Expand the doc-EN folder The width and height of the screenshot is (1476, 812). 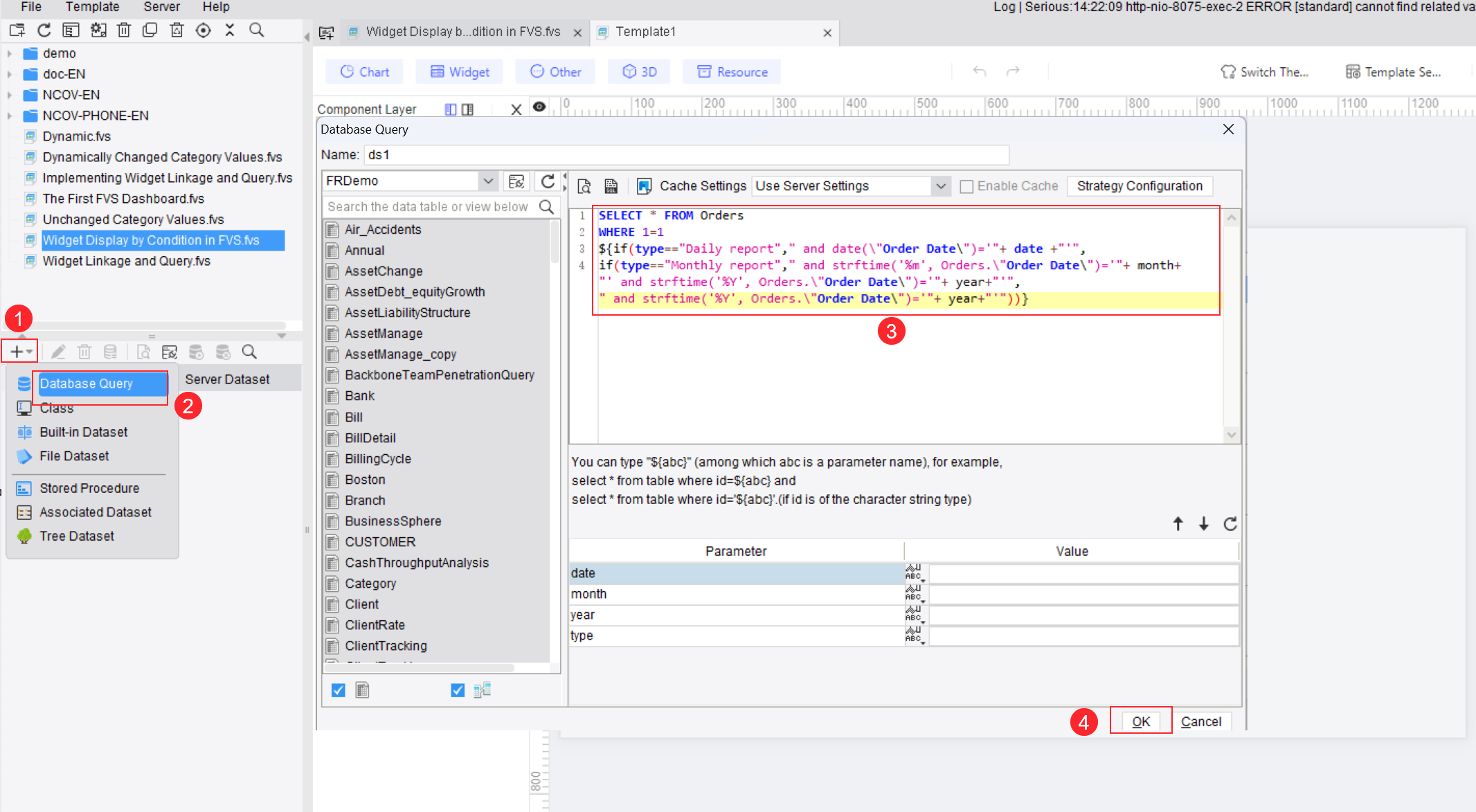[10, 74]
